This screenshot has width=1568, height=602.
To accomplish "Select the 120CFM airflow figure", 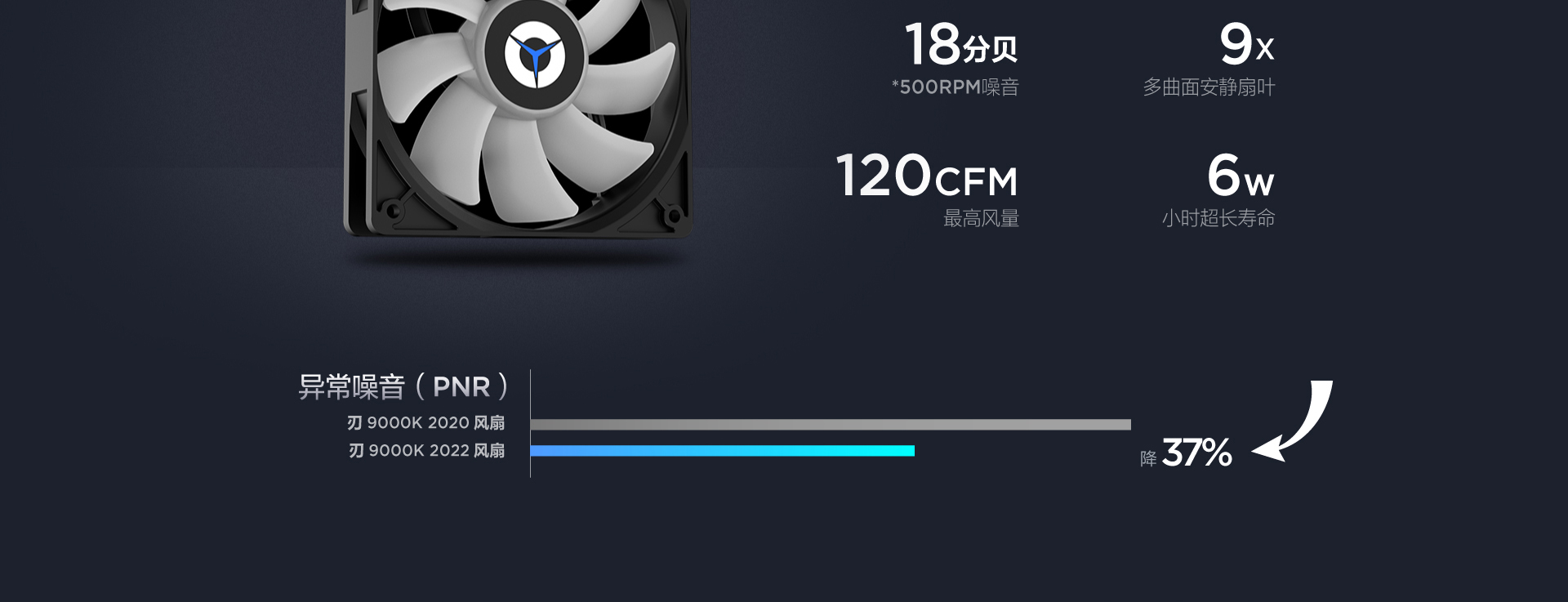I will tap(927, 176).
